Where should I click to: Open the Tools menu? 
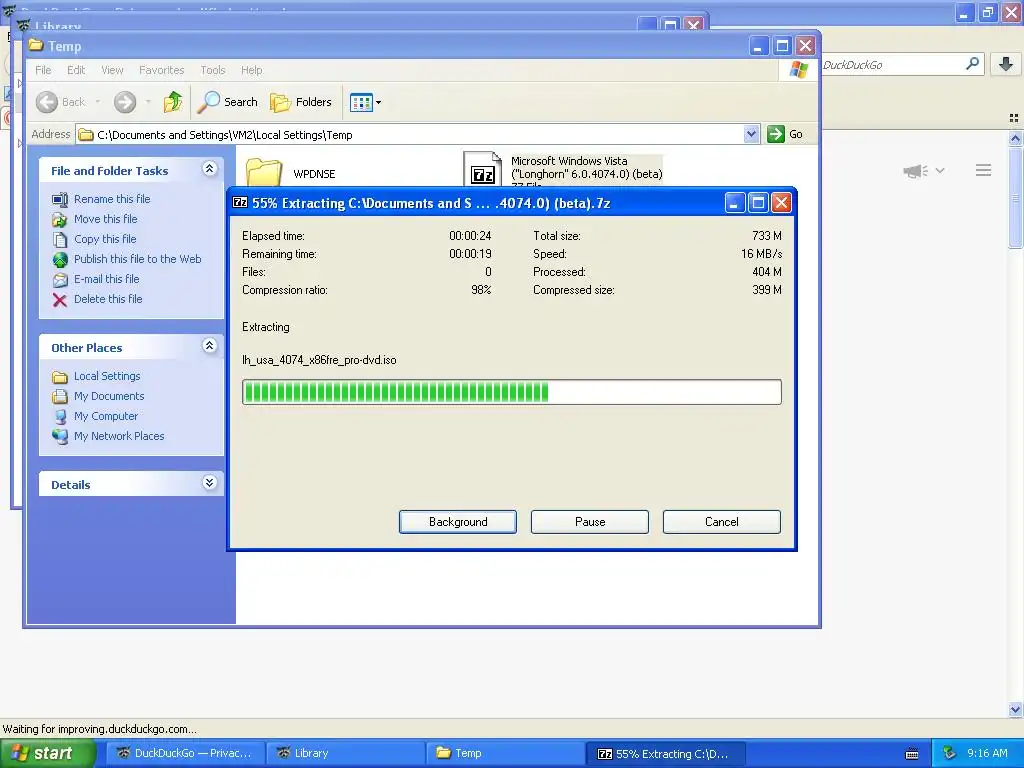coord(212,70)
